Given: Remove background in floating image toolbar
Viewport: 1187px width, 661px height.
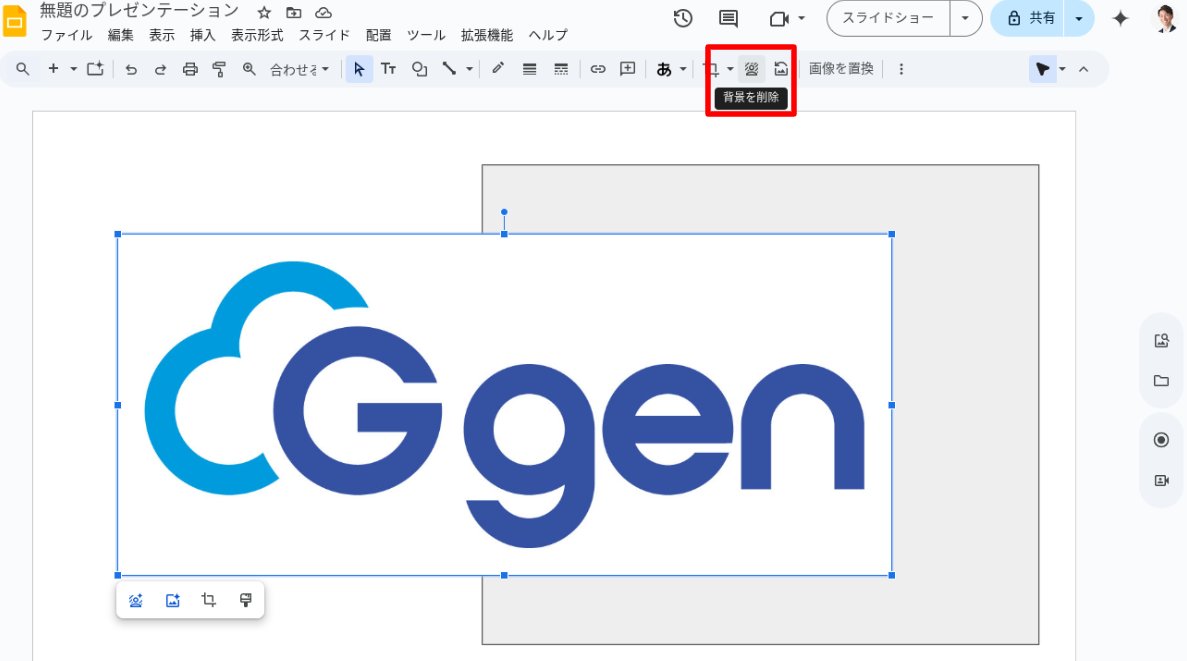Looking at the screenshot, I should coord(136,600).
